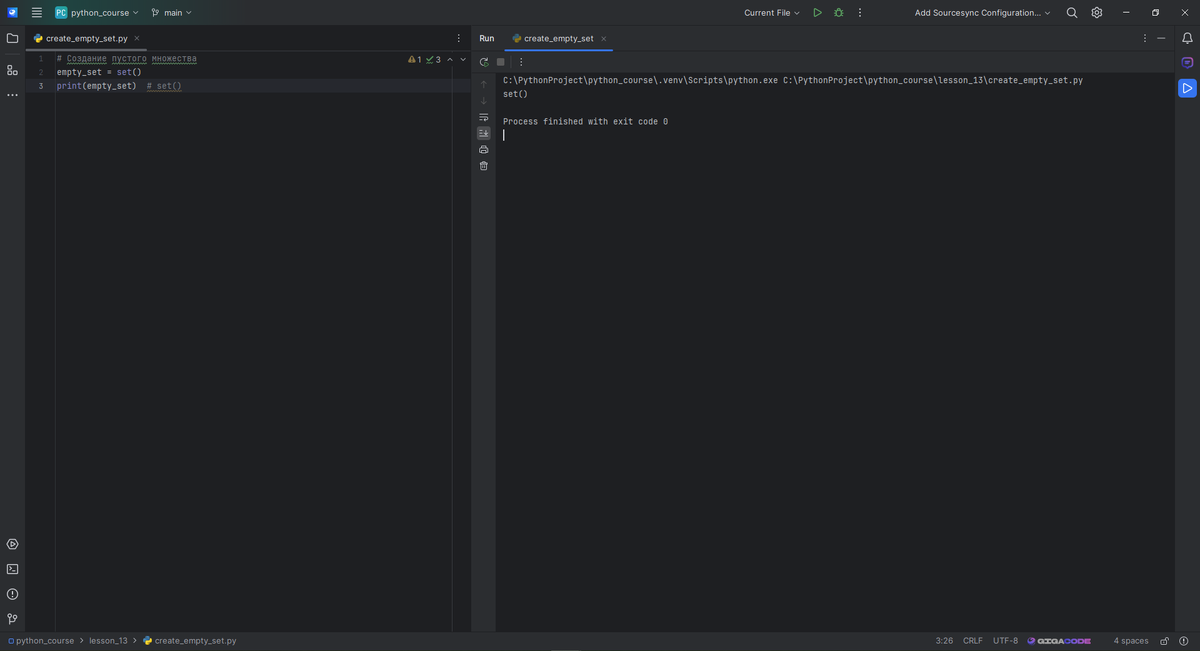
Task: Click the Run tool window title label
Action: (x=487, y=38)
